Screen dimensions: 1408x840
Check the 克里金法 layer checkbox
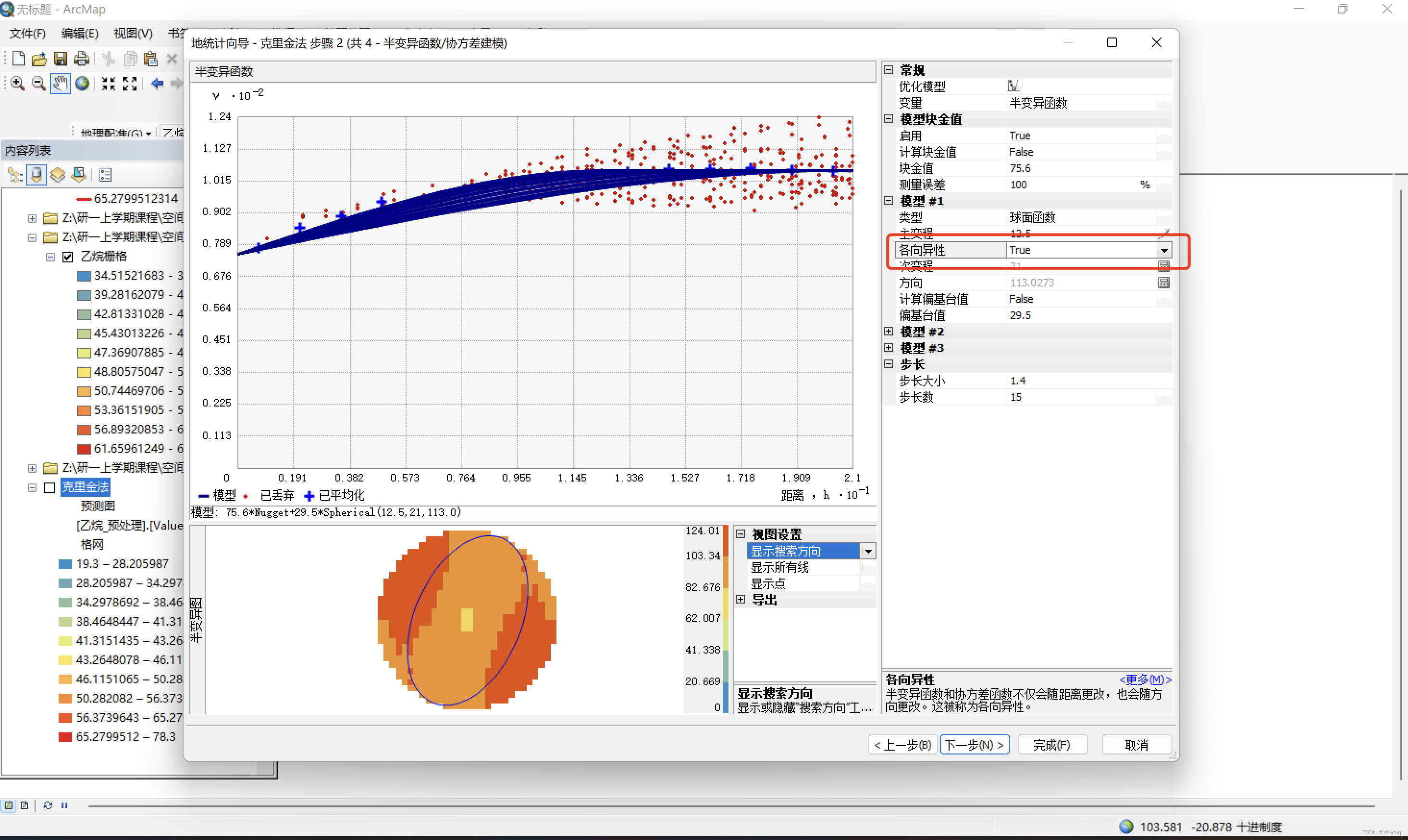(50, 487)
